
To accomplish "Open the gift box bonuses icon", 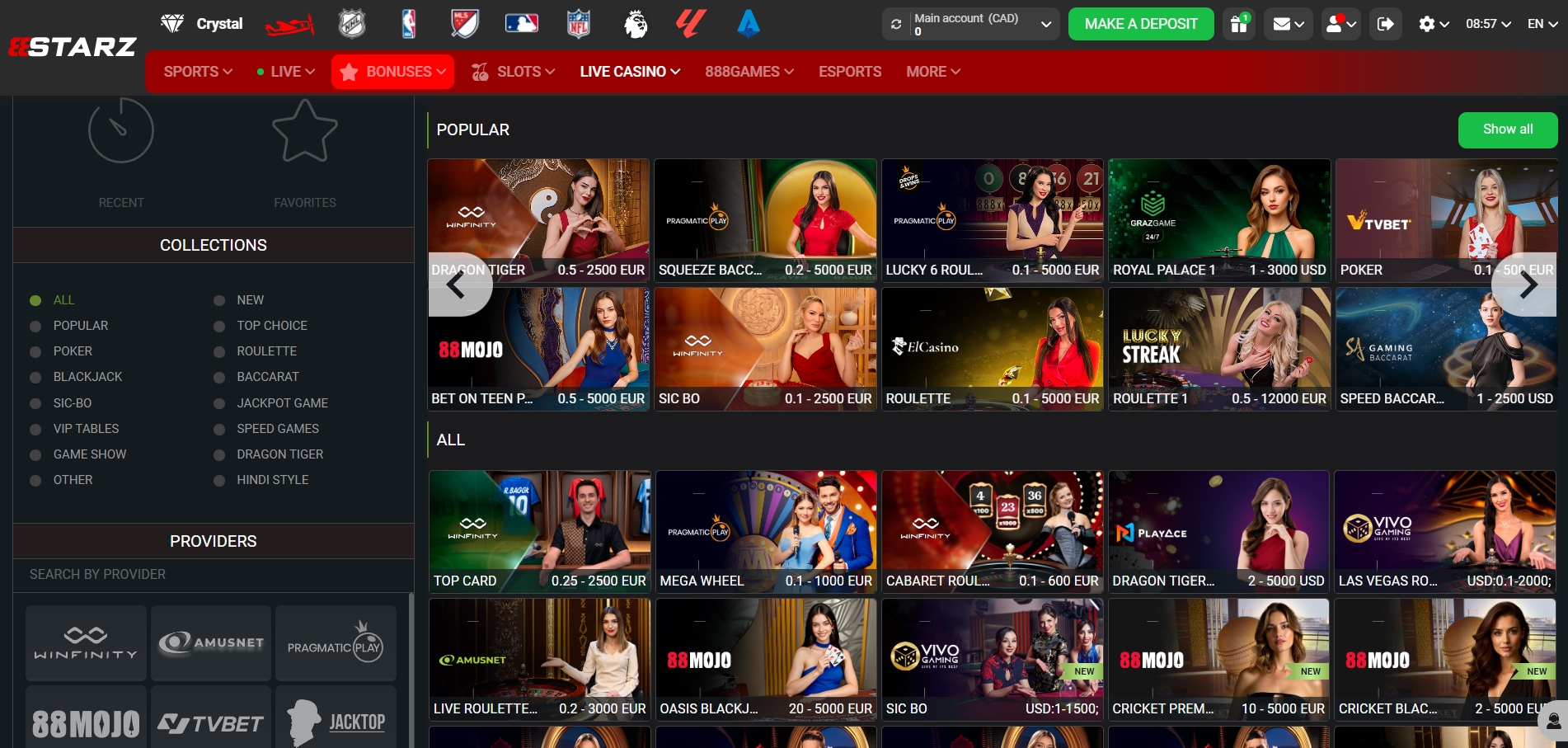I will click(1238, 24).
